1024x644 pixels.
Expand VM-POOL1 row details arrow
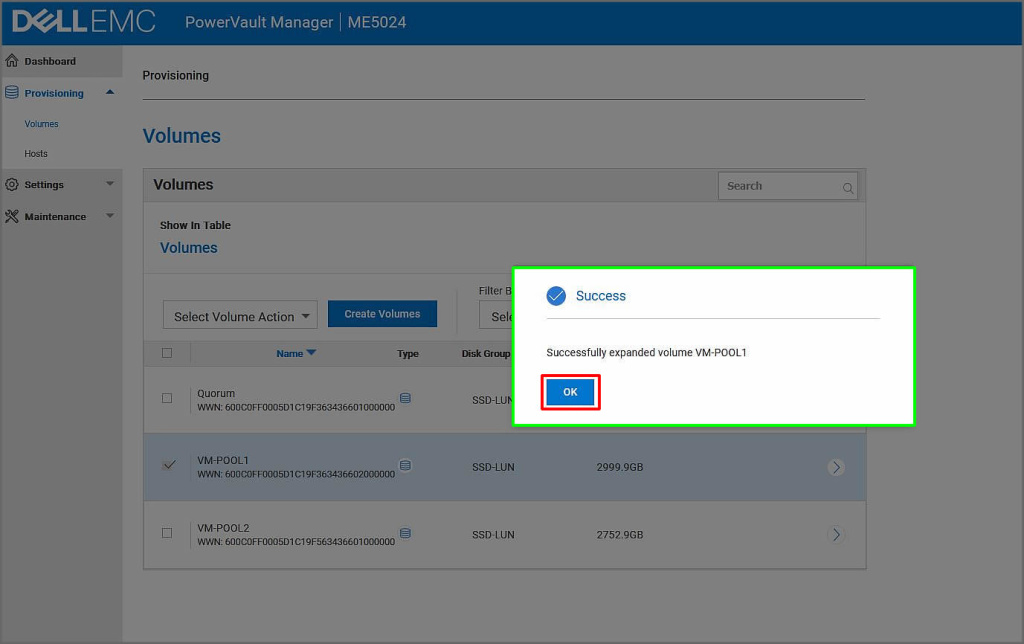pos(836,467)
